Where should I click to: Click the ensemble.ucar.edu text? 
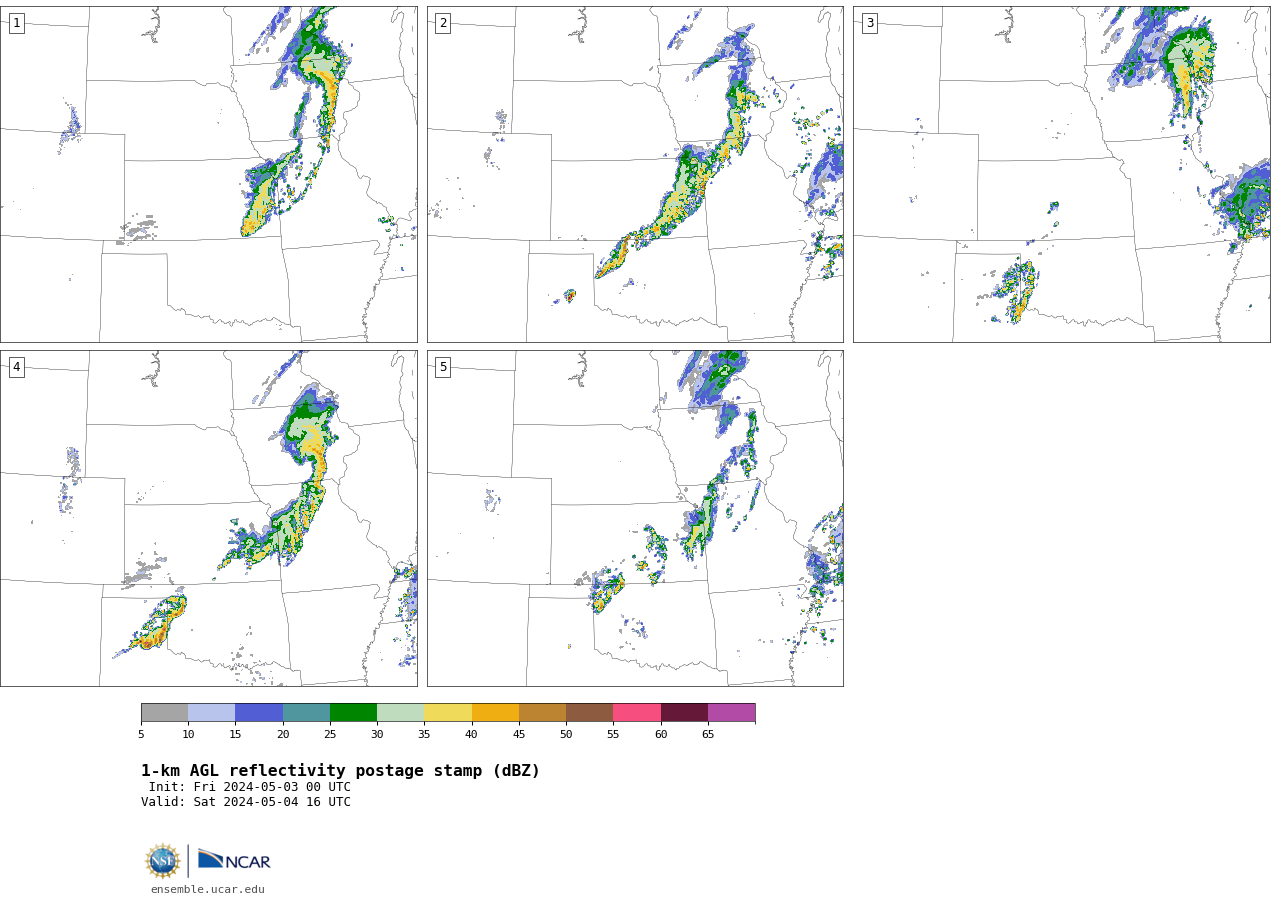point(208,890)
